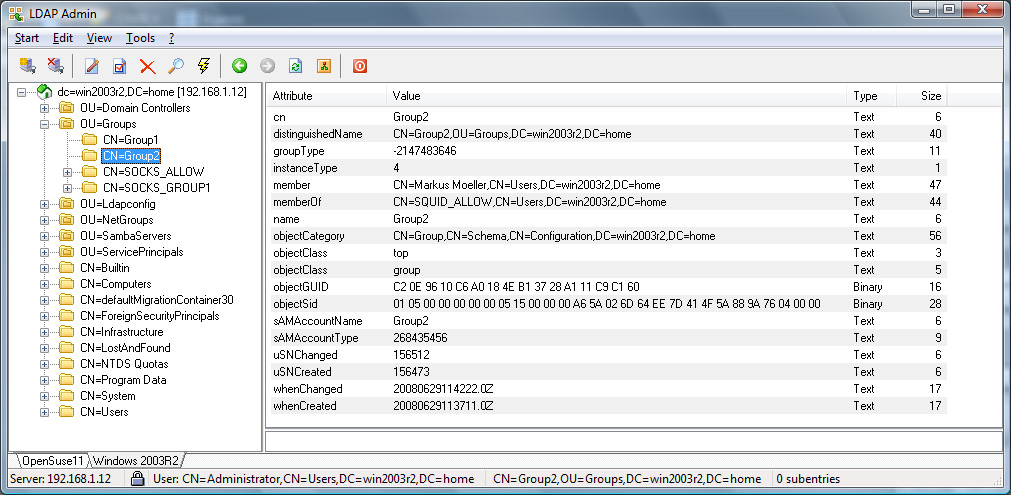Select the whenChanged attribute row
The image size is (1011, 495).
[x=607, y=389]
